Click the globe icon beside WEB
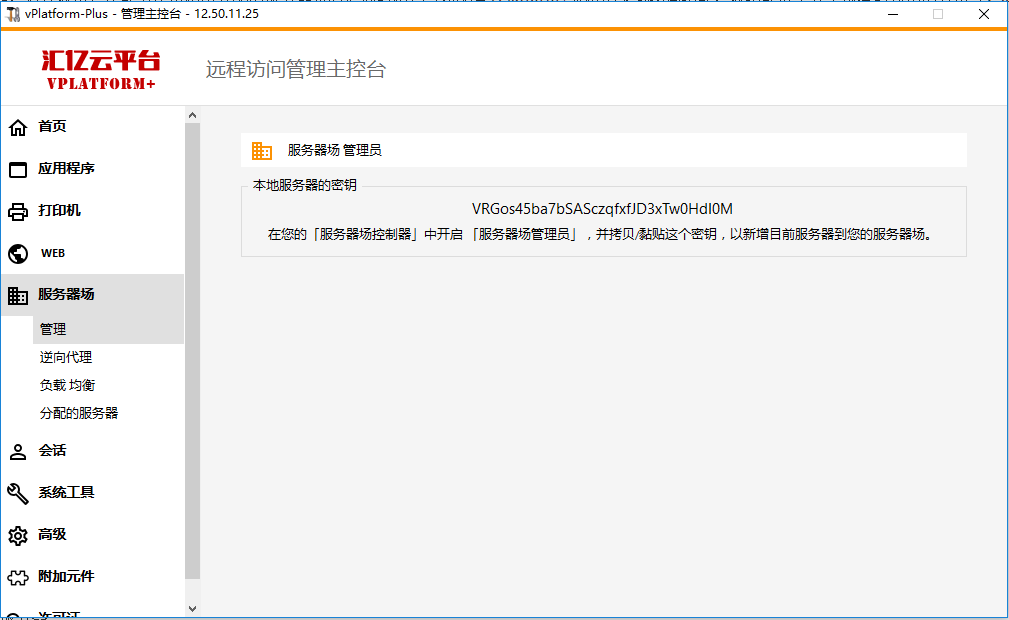The width and height of the screenshot is (1009, 620). pos(18,253)
